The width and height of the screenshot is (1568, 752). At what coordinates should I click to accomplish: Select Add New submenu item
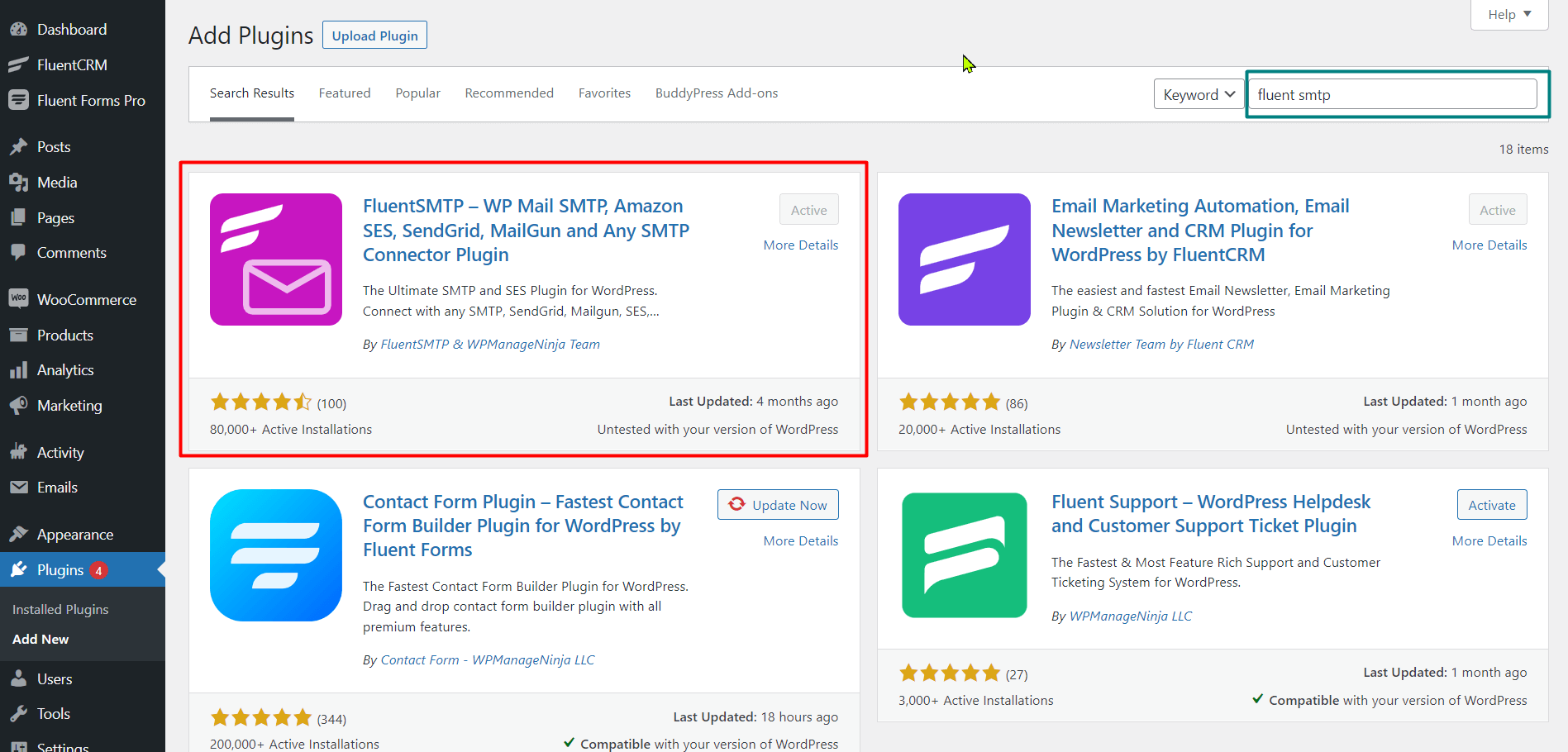[x=41, y=640]
